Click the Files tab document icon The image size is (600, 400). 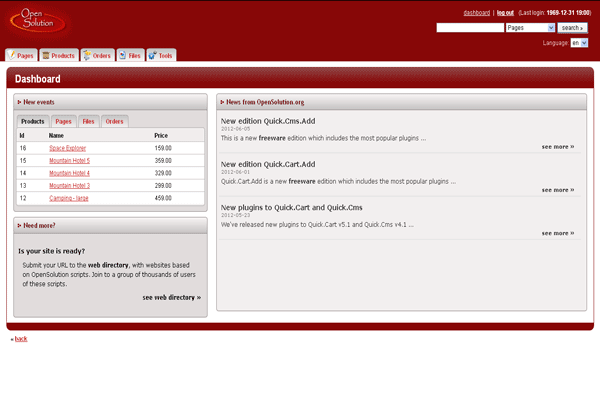(x=122, y=56)
